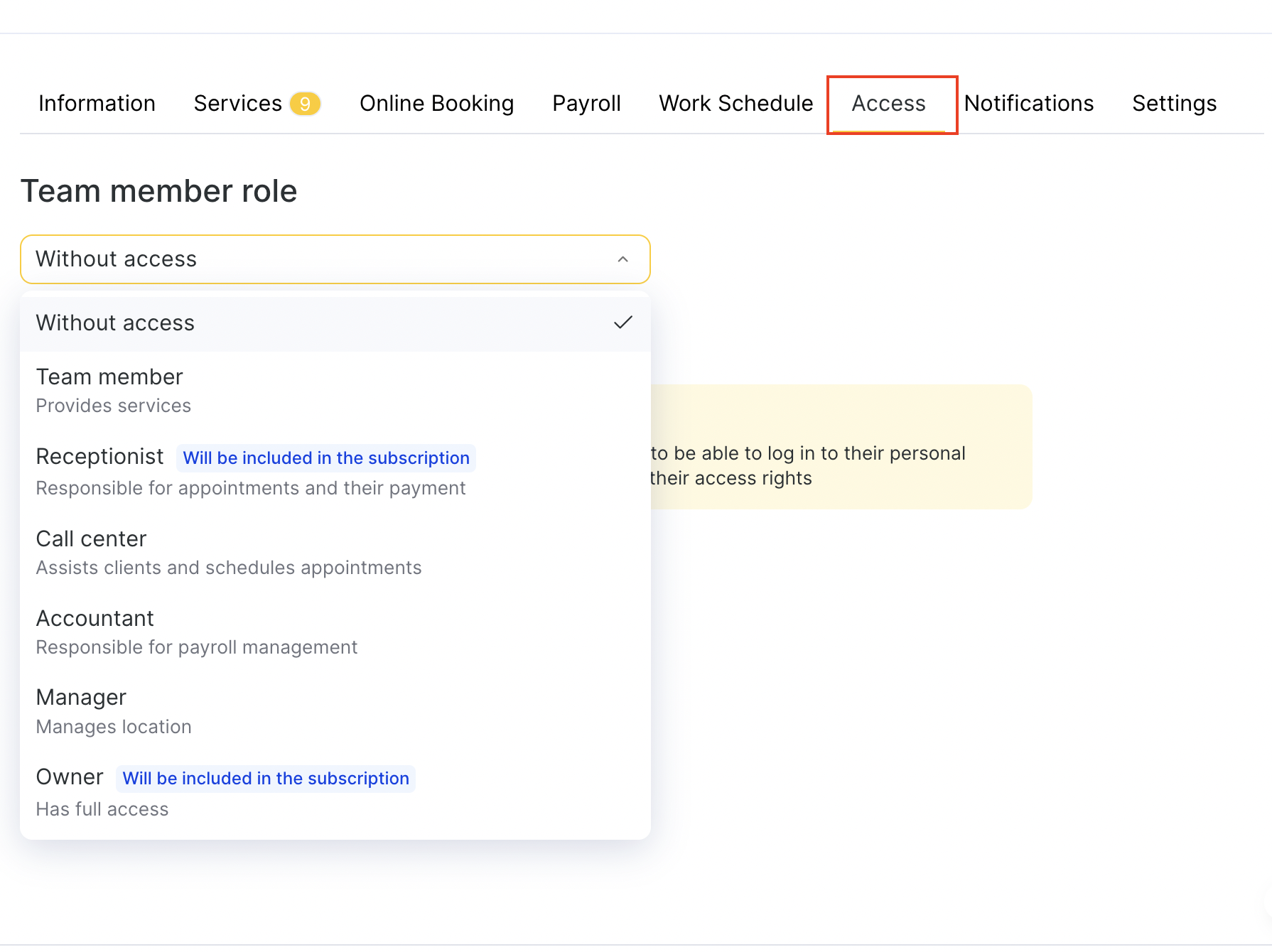Switch to the Notifications tab
Viewport: 1272px width, 952px height.
(x=1028, y=104)
